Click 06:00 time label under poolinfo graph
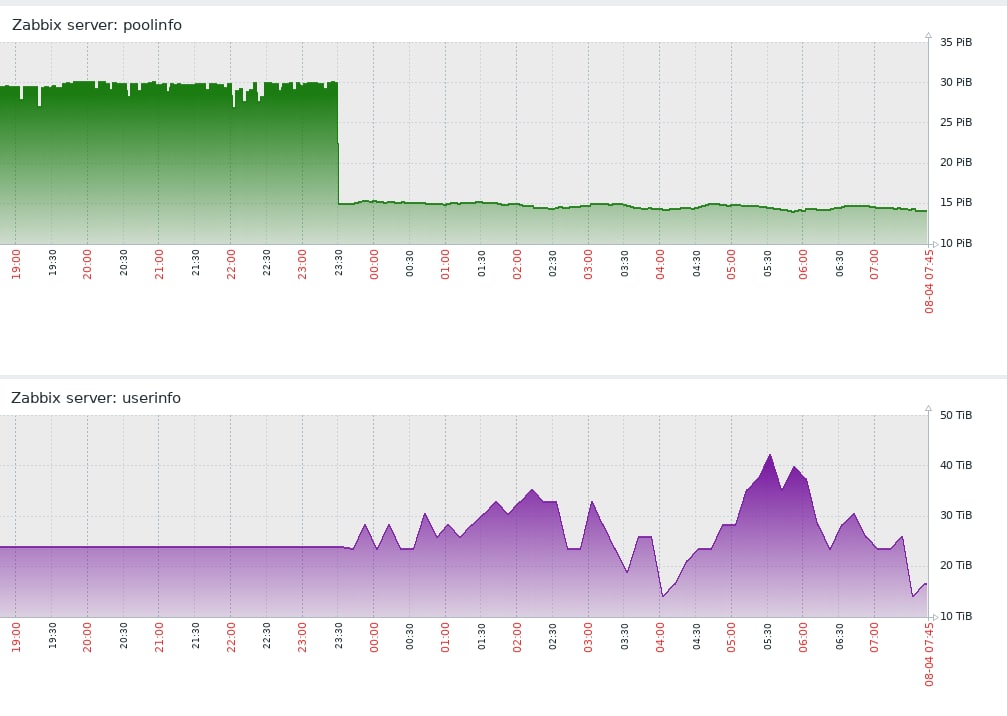This screenshot has width=1007, height=716. click(803, 265)
